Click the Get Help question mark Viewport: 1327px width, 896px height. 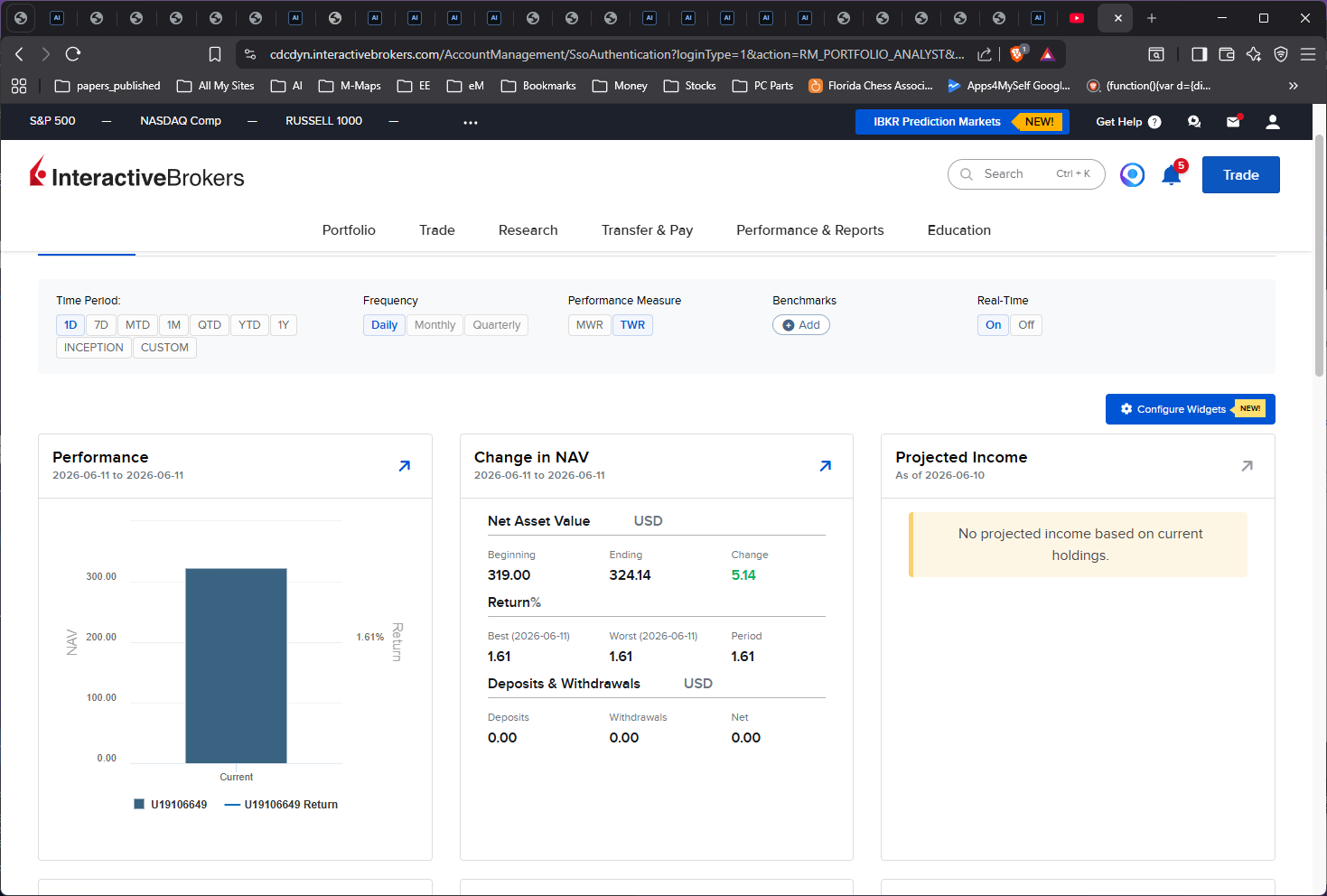[1154, 122]
